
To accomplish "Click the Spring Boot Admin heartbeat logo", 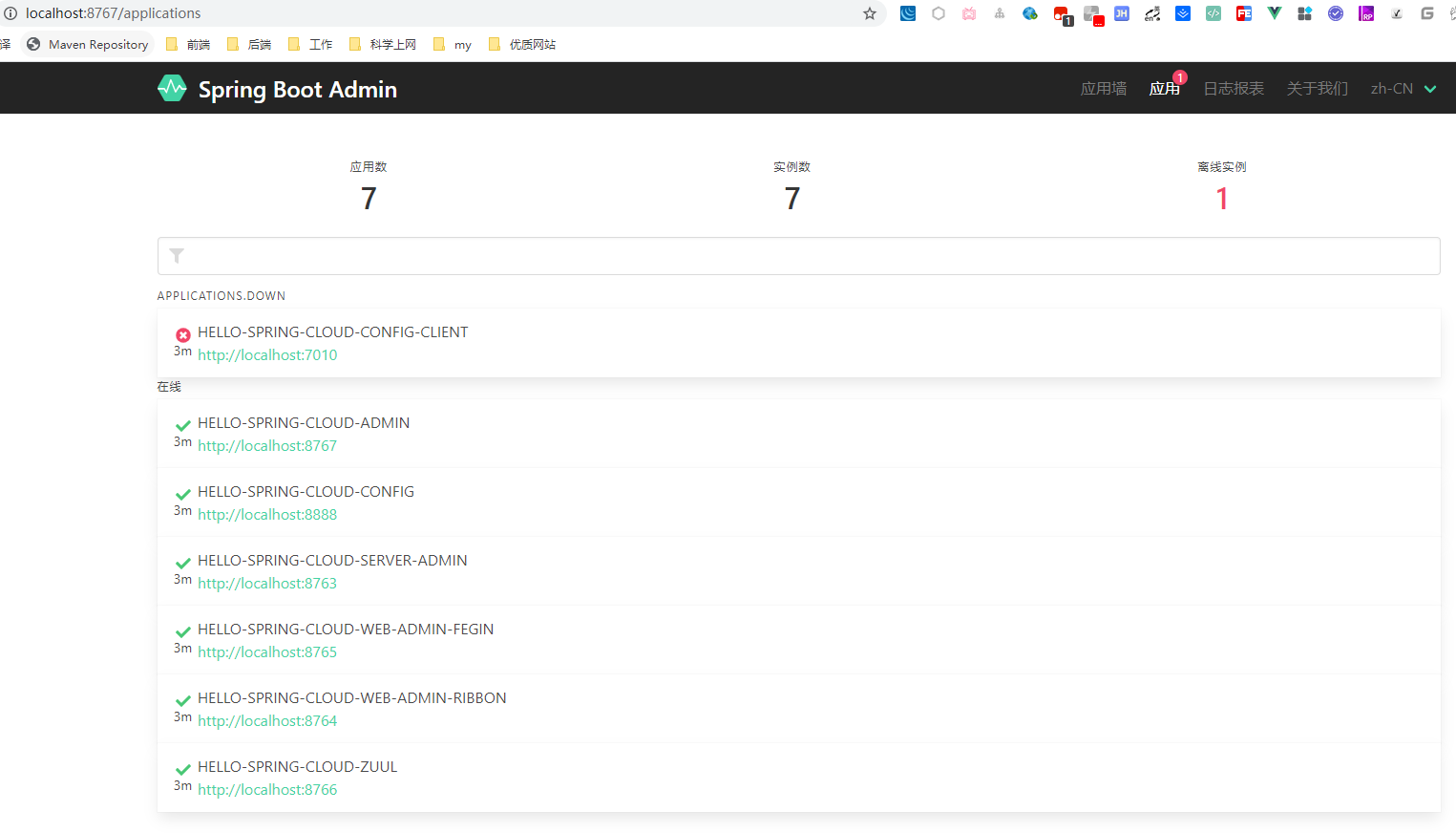I will tap(172, 88).
